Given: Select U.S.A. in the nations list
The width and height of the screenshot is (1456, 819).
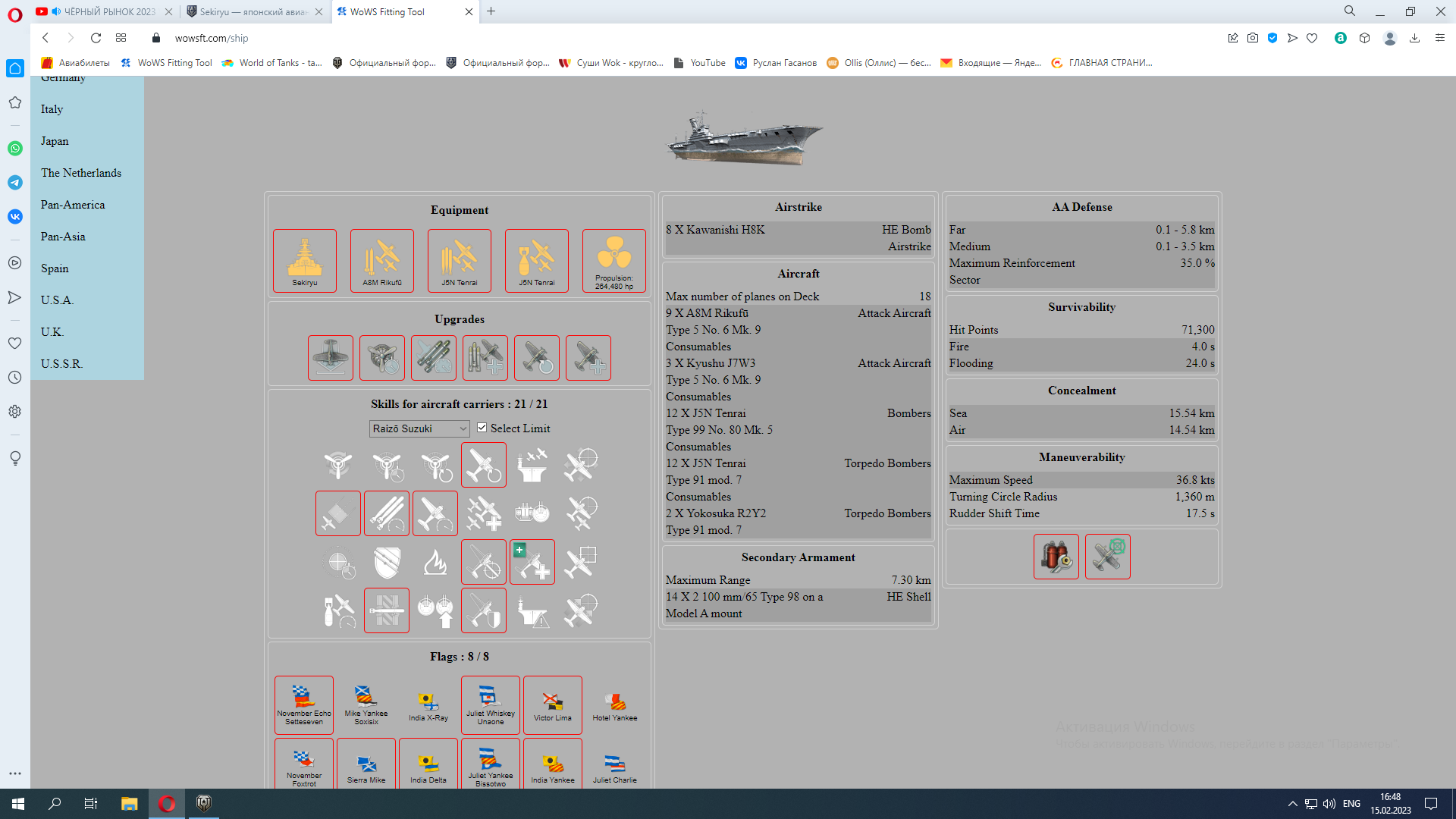Looking at the screenshot, I should (57, 300).
